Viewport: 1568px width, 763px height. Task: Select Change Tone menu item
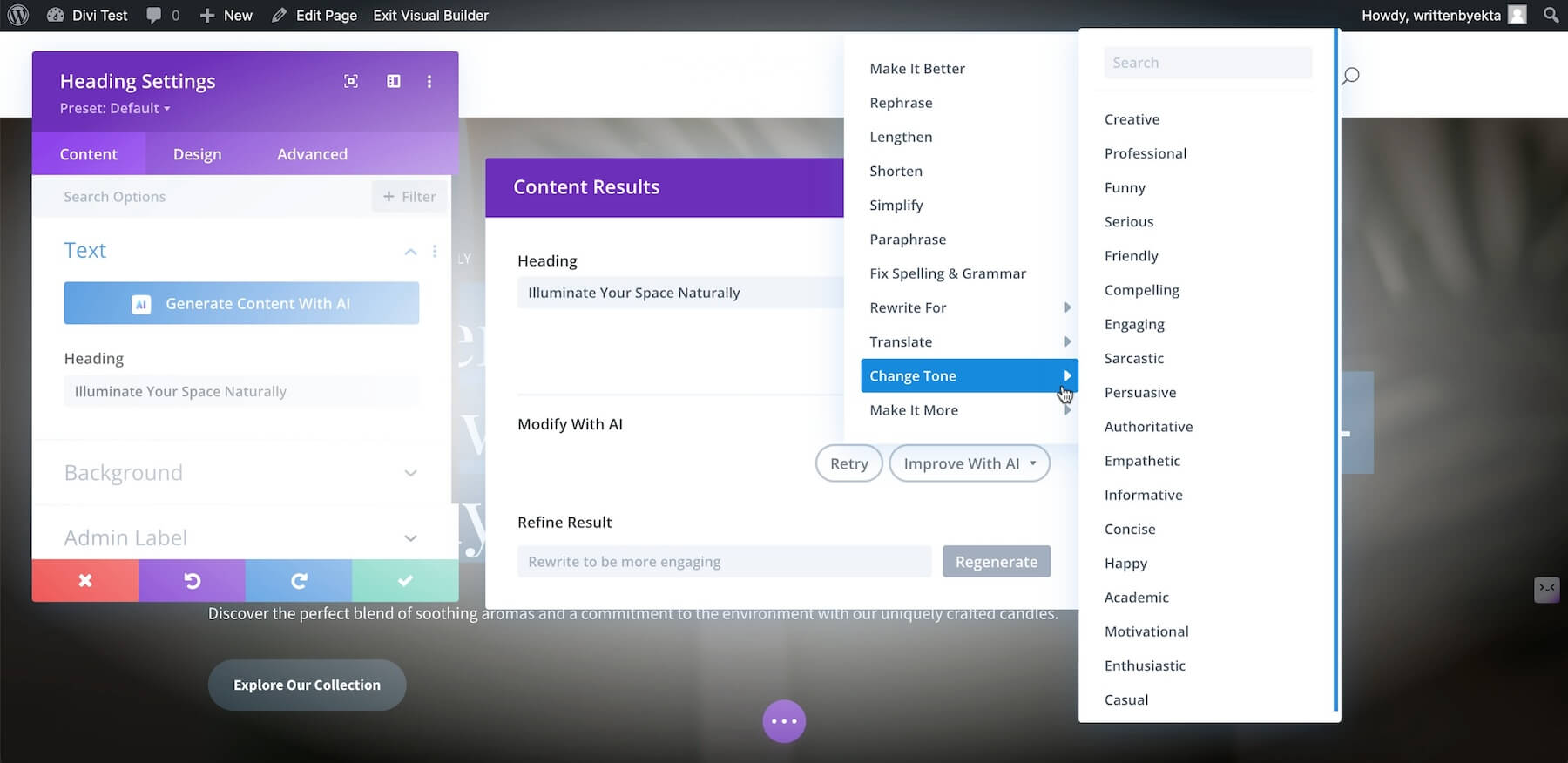(x=970, y=375)
